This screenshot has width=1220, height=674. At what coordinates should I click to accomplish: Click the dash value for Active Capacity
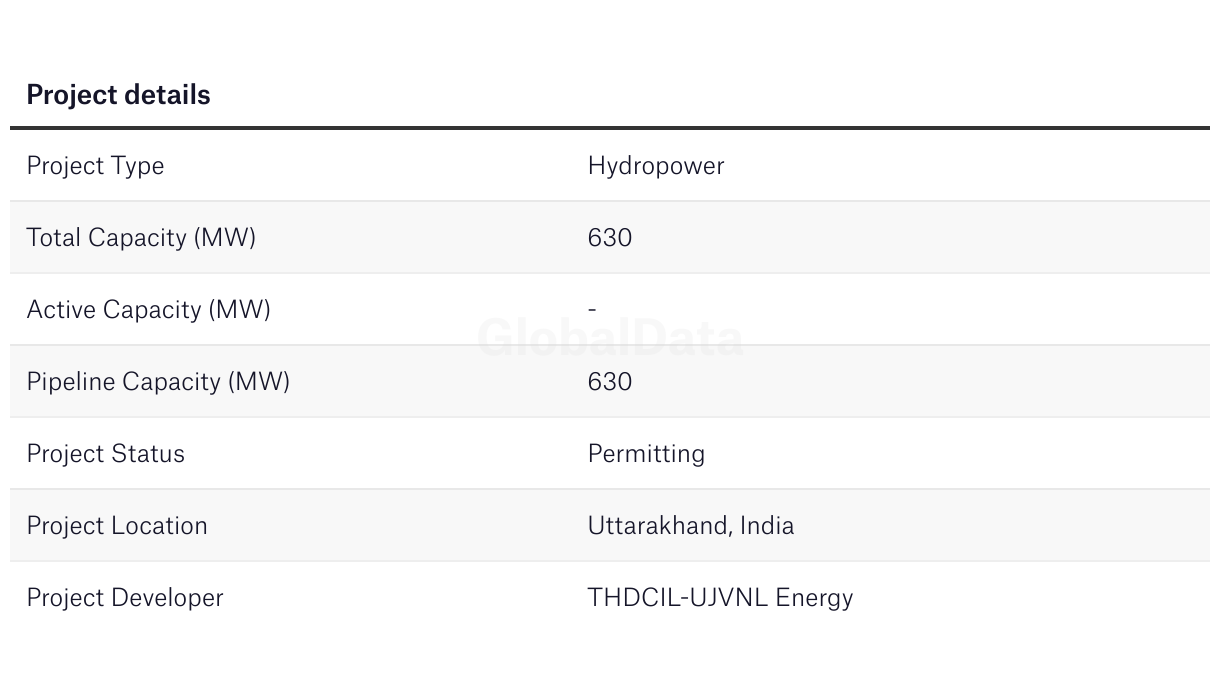coord(592,310)
